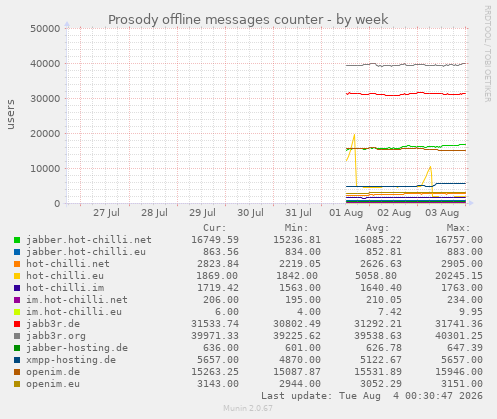497x419 pixels.
Task: Select the openim.eu legend label
Action: point(53,384)
